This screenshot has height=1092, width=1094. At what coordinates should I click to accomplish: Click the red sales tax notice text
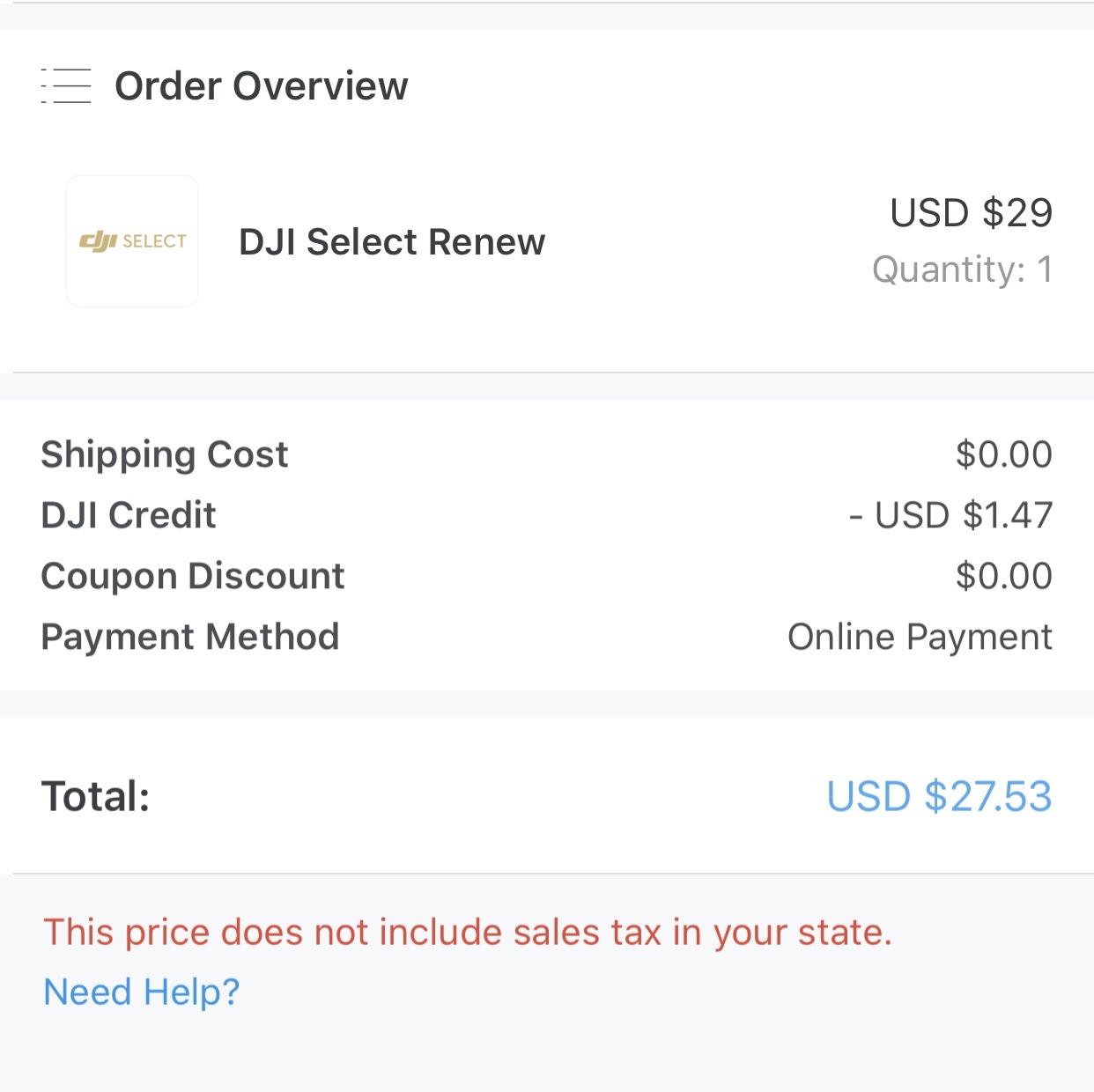pos(468,932)
